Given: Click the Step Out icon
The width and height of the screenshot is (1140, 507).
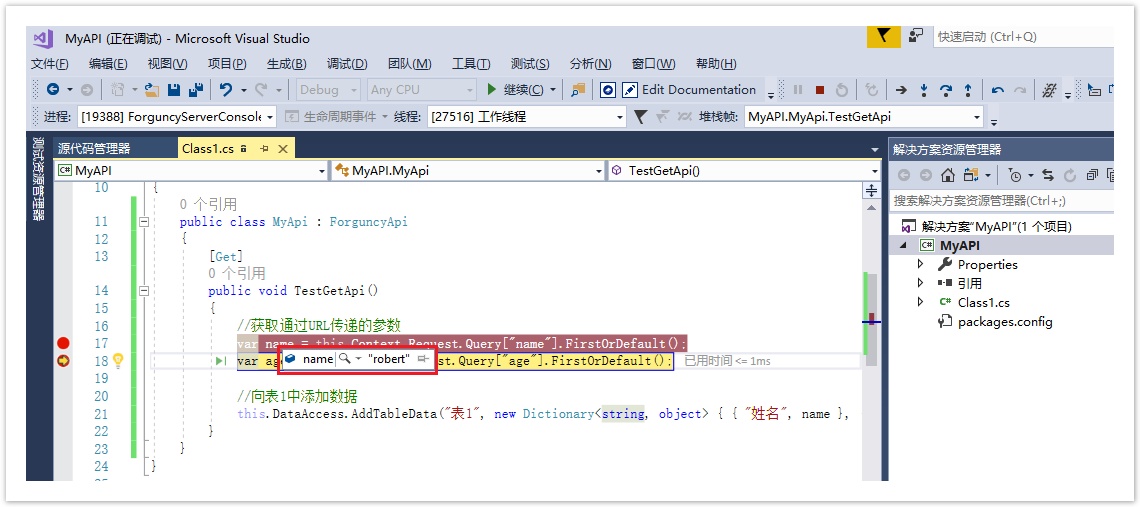Looking at the screenshot, I should coord(968,90).
